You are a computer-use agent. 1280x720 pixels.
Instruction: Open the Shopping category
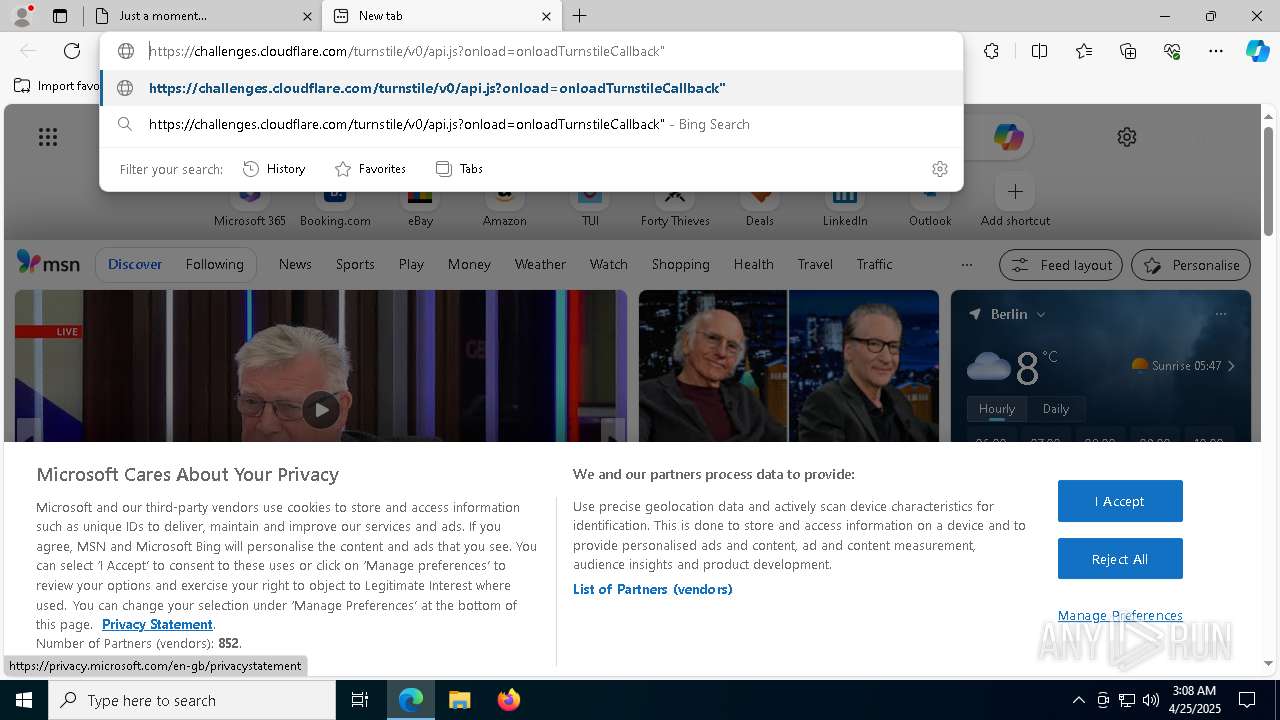680,264
